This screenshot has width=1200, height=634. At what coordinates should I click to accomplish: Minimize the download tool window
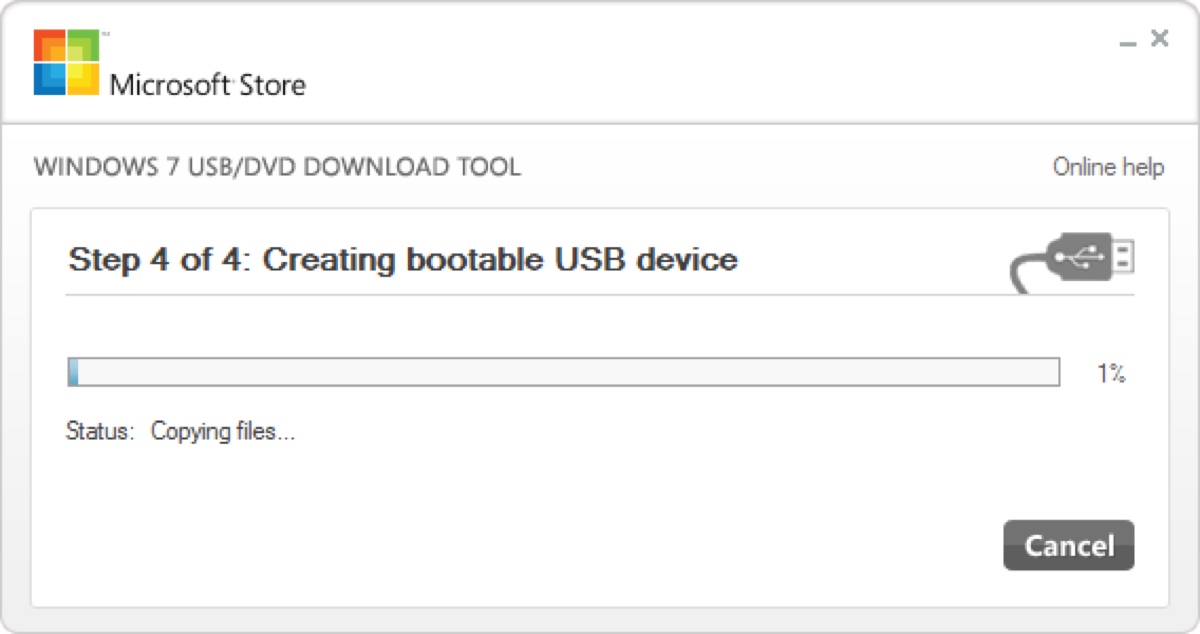1127,42
